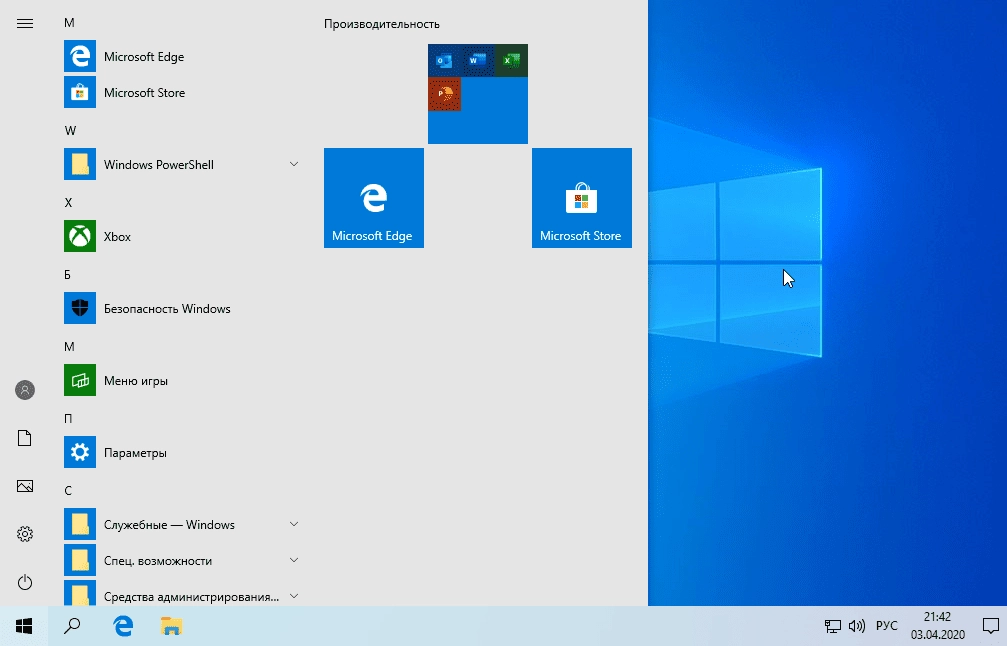The height and width of the screenshot is (646, 1007).
Task: Launch Edge from the taskbar
Action: coord(123,626)
